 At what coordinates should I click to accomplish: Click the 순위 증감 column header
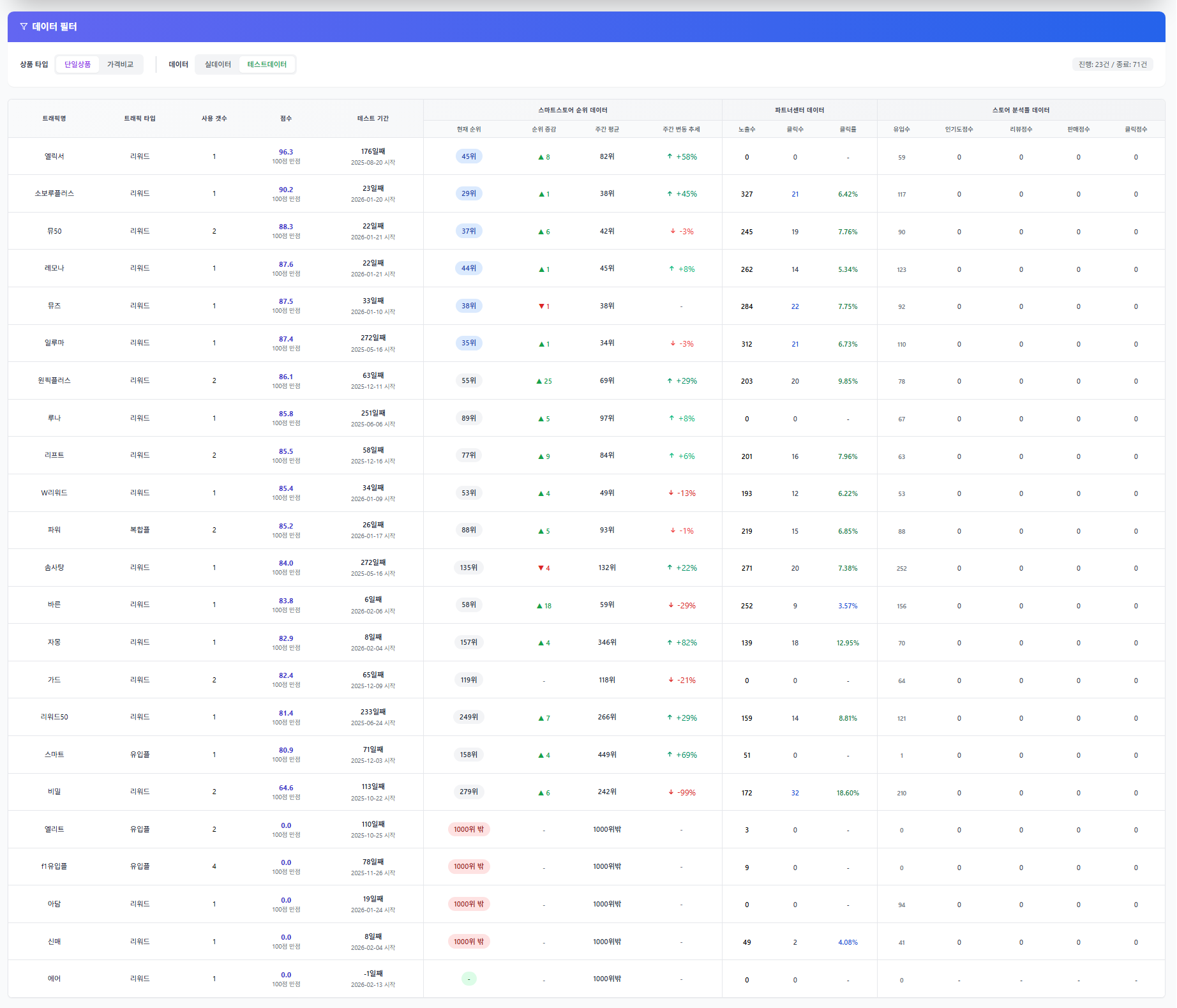point(544,130)
